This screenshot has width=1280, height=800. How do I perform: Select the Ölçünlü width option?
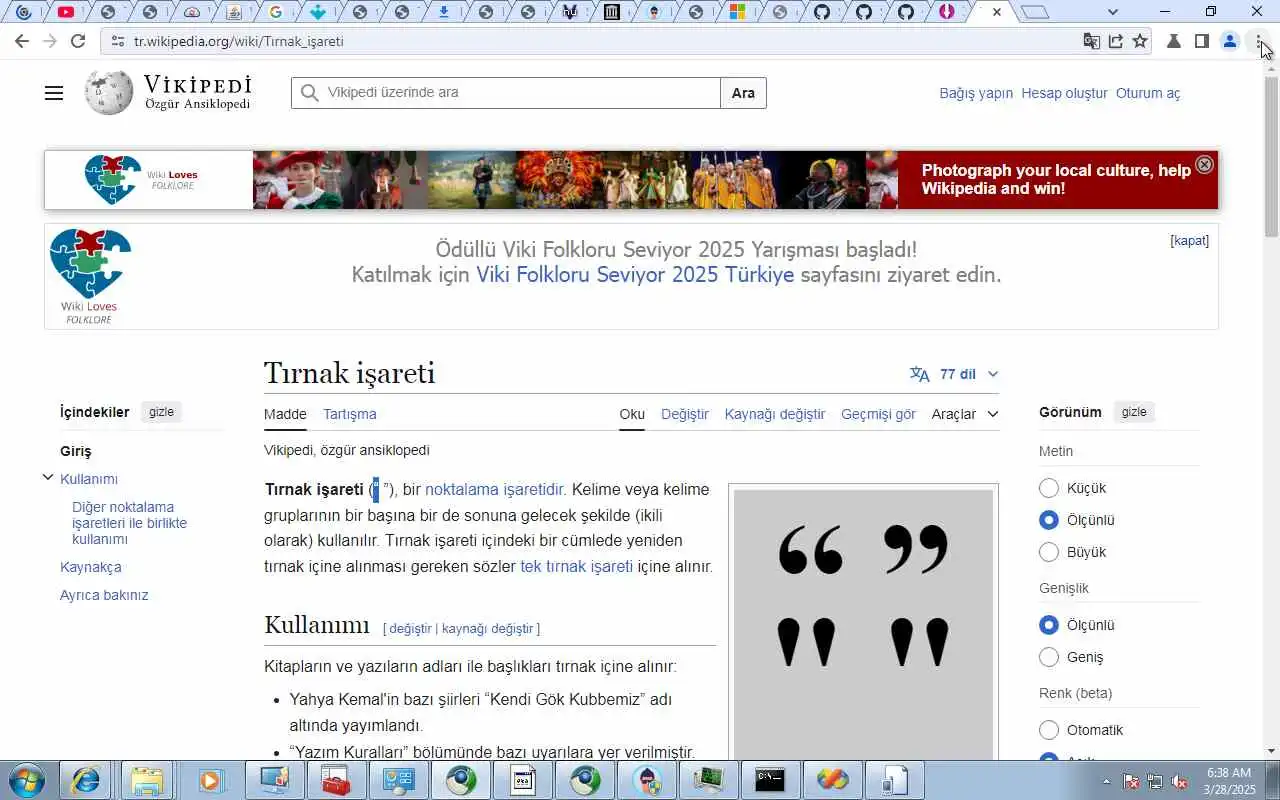click(x=1049, y=625)
